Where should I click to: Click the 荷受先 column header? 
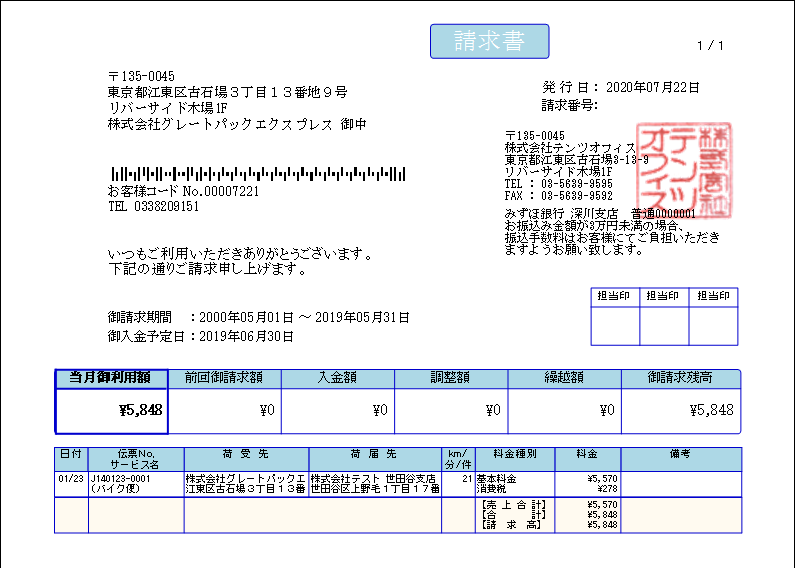pyautogui.click(x=245, y=454)
